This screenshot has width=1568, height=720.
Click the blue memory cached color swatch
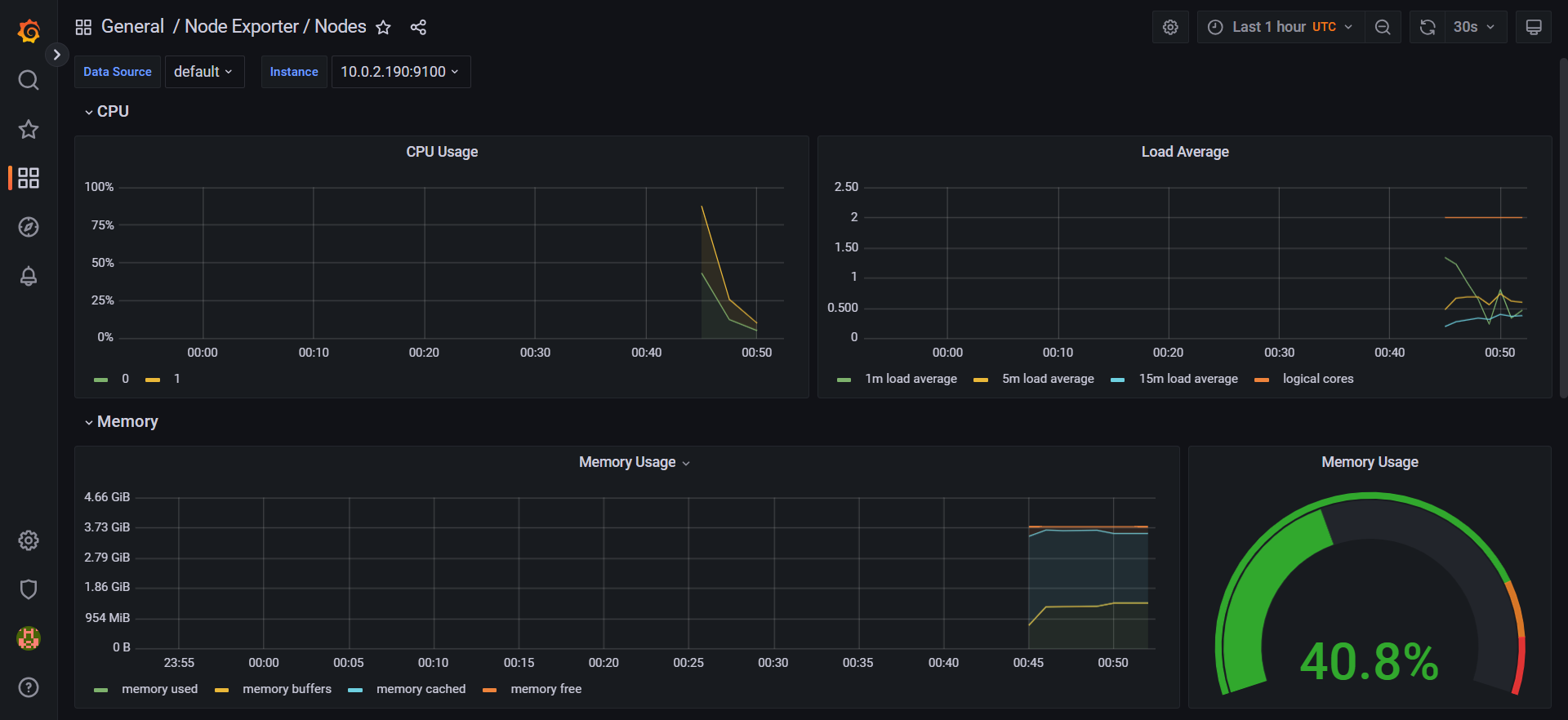pyautogui.click(x=355, y=690)
